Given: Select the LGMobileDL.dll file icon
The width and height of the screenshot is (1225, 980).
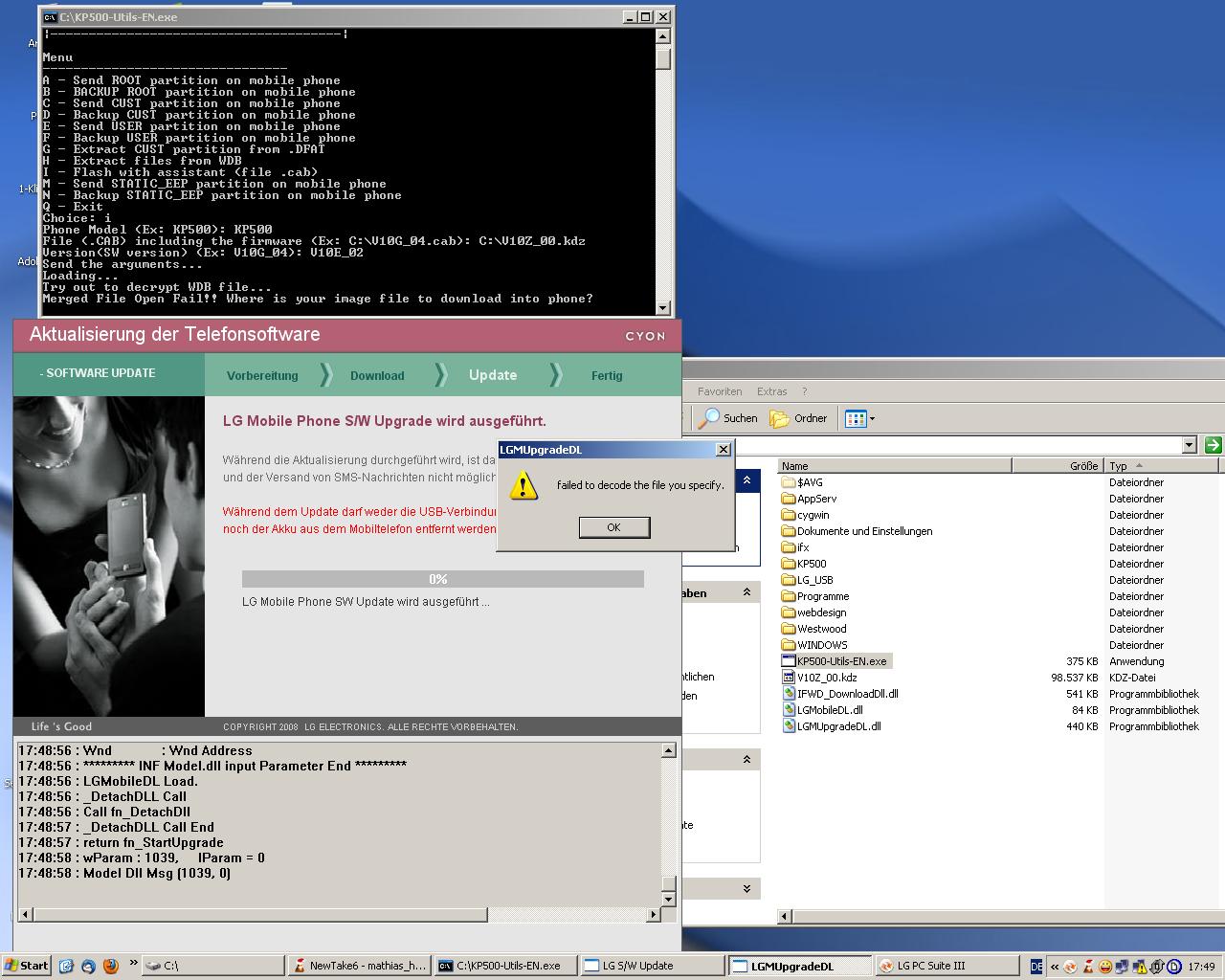Looking at the screenshot, I should point(789,710).
